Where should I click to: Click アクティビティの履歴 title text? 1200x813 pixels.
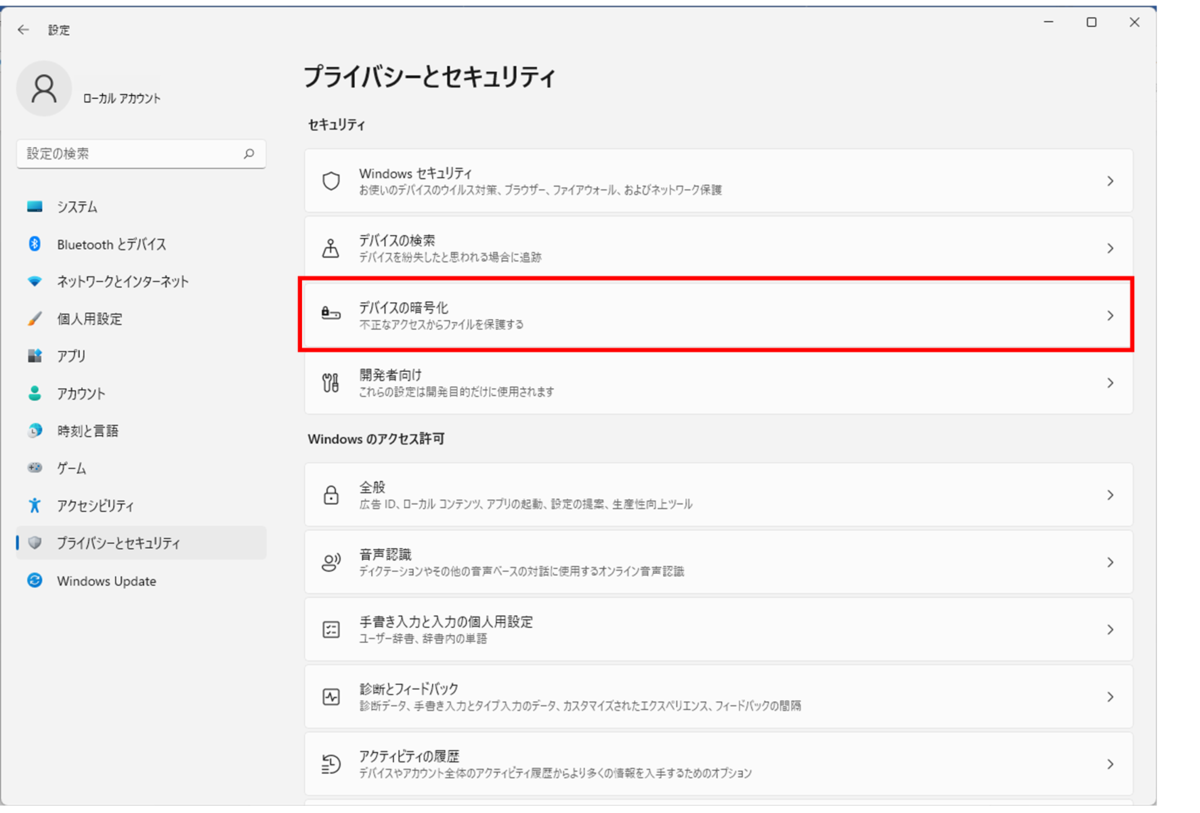point(409,756)
